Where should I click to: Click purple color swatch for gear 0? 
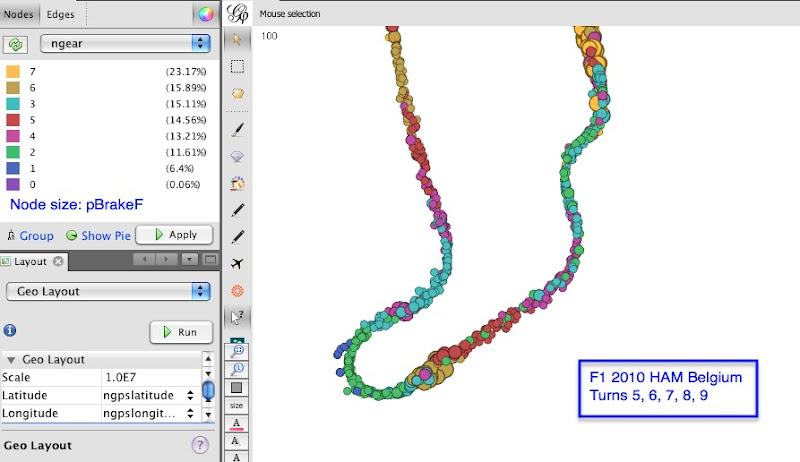13,185
